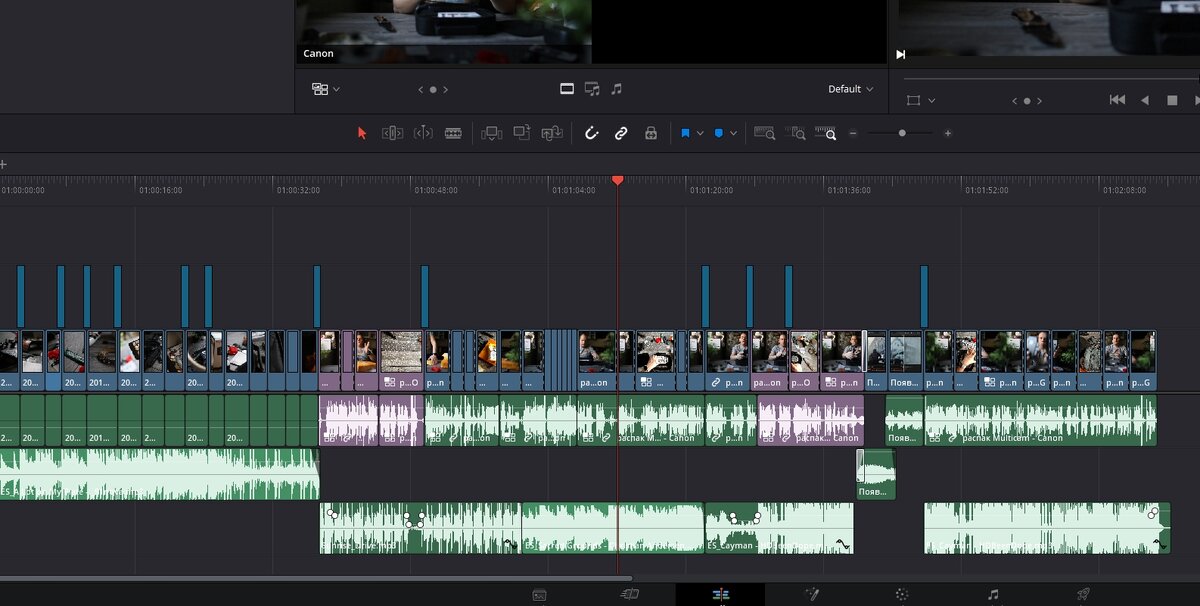The image size is (1200, 606).
Task: Play timeline in reverse
Action: point(1145,100)
